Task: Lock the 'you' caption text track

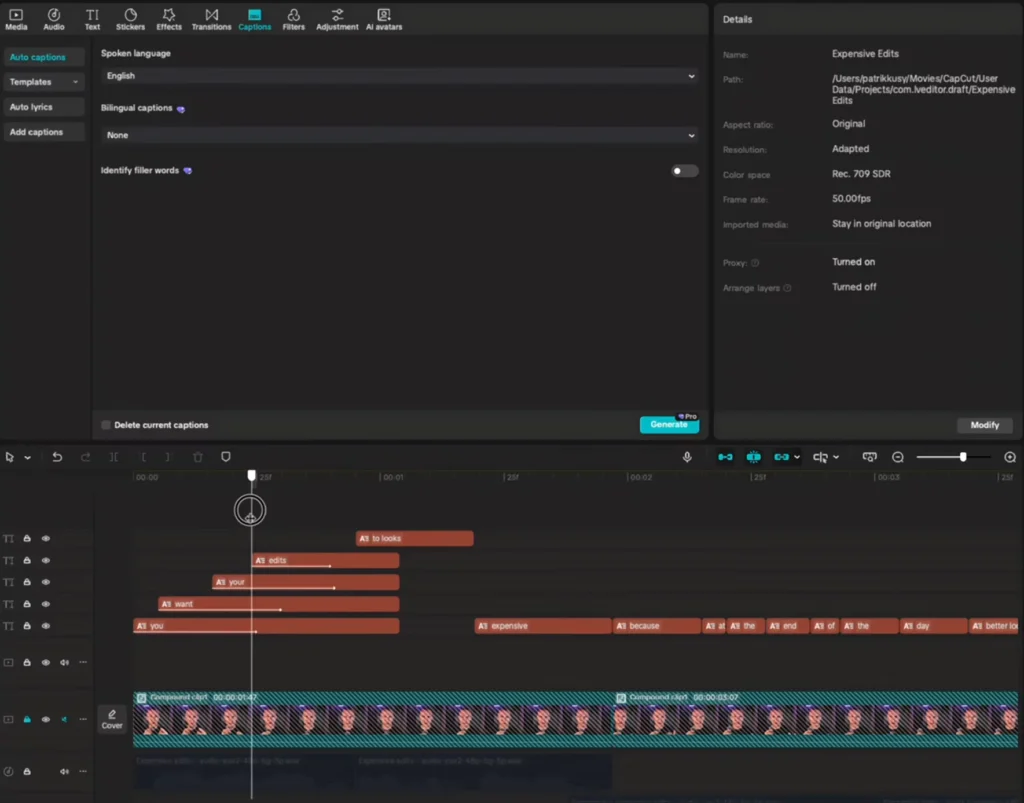Action: click(x=27, y=627)
